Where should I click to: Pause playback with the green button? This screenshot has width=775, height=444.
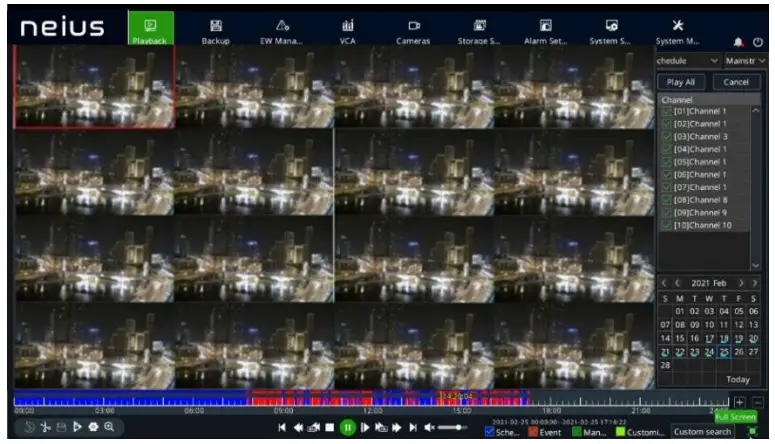[348, 428]
